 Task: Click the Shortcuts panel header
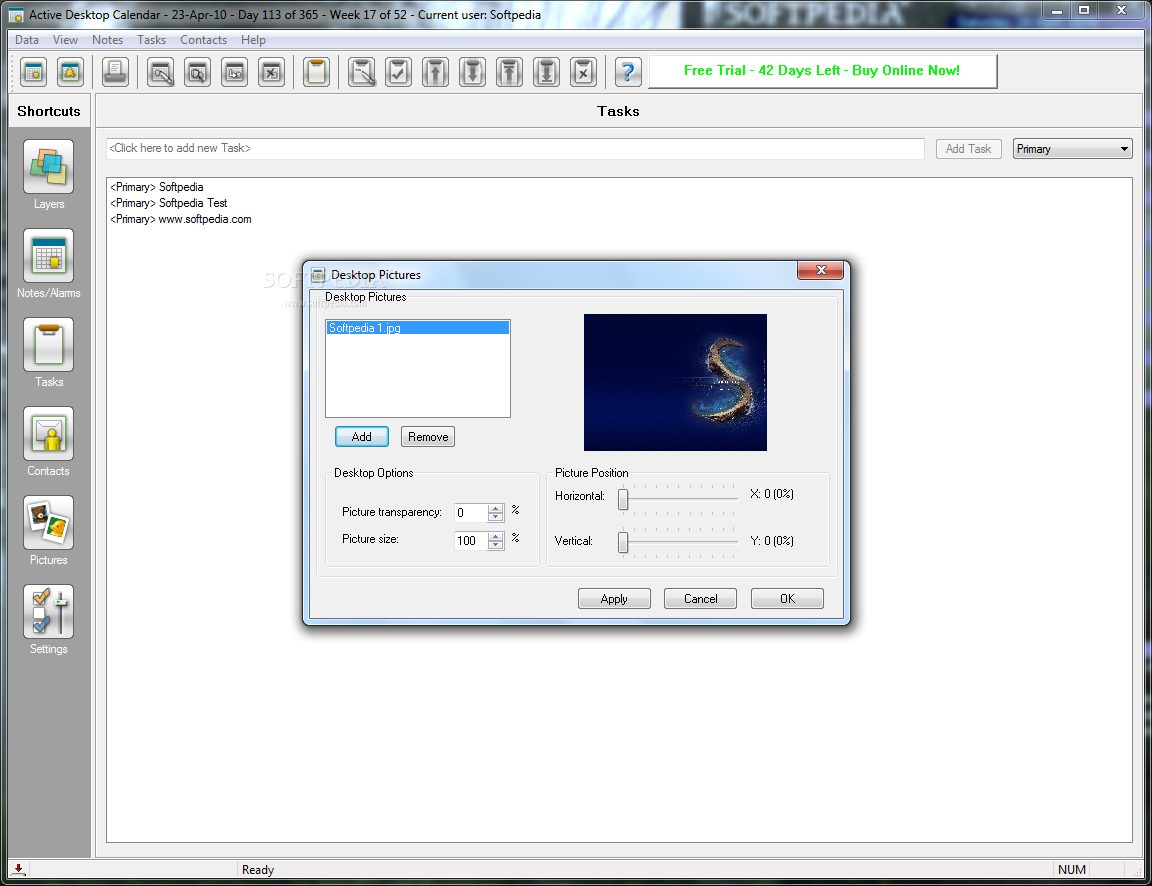(x=49, y=111)
